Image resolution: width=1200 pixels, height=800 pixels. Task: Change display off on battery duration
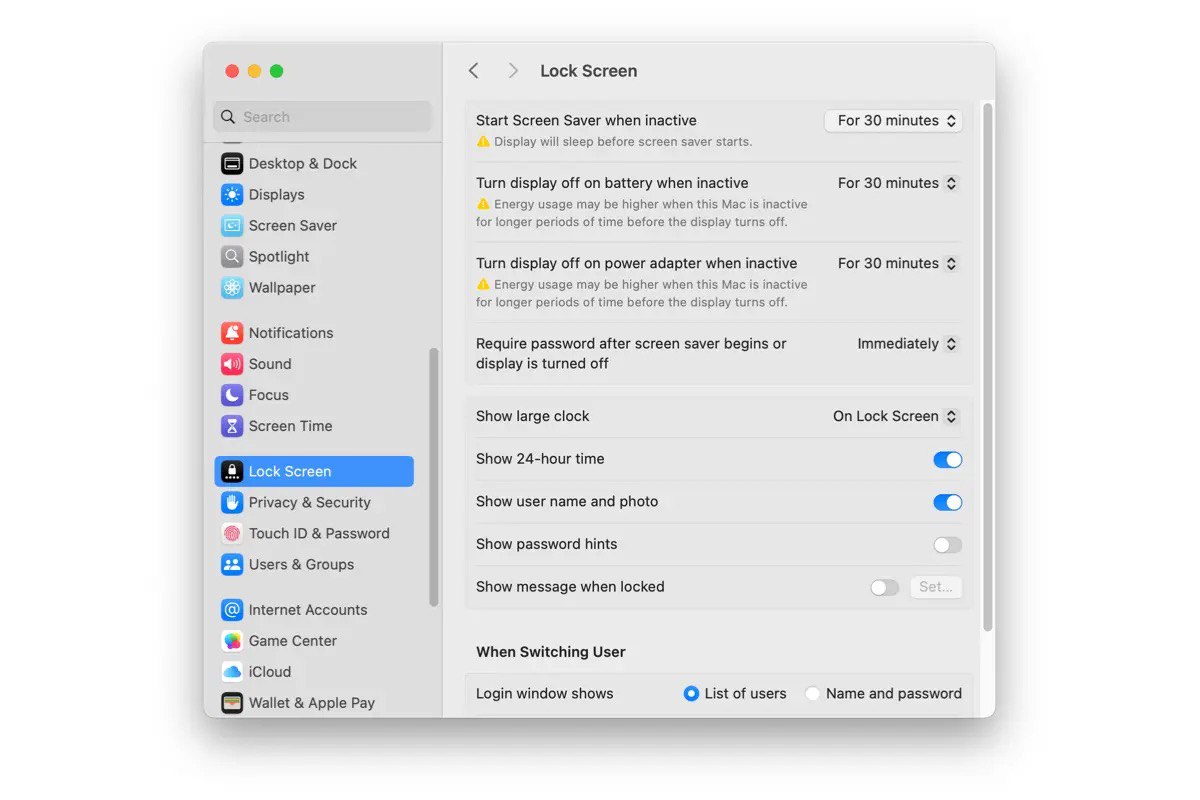coord(898,183)
